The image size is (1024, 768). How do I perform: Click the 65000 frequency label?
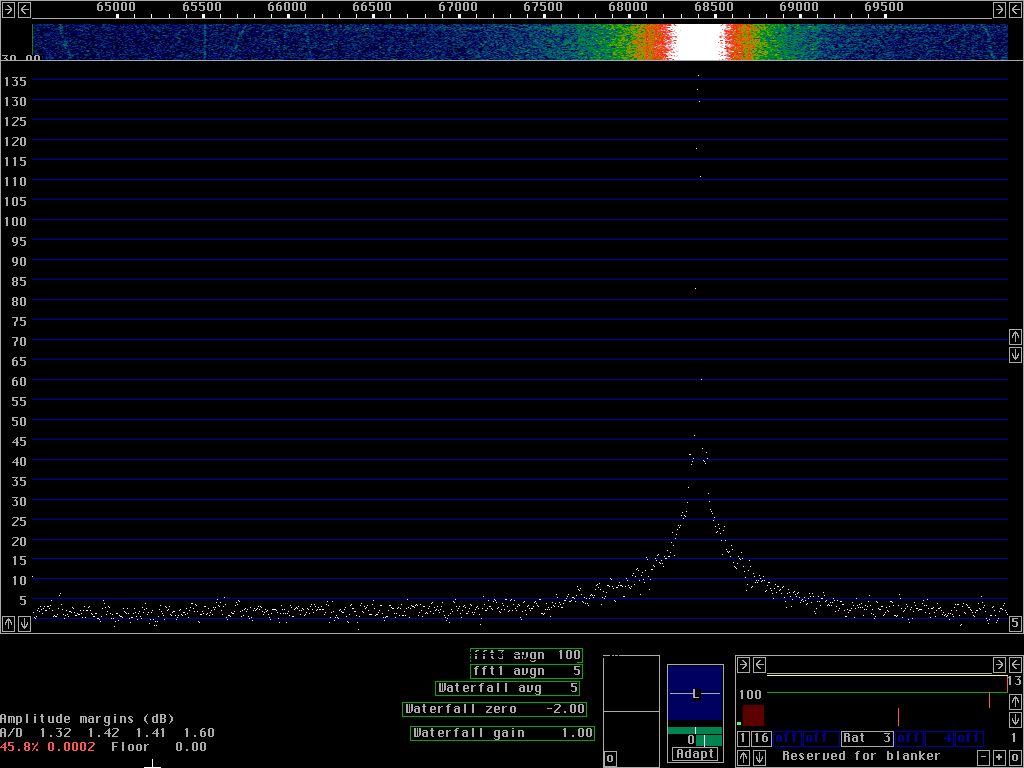point(116,7)
